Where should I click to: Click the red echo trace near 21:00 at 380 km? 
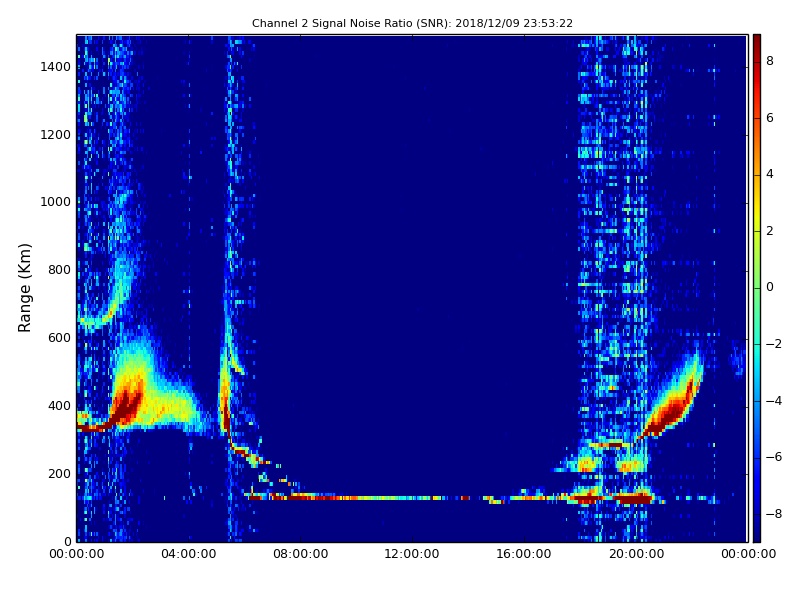pyautogui.click(x=669, y=412)
